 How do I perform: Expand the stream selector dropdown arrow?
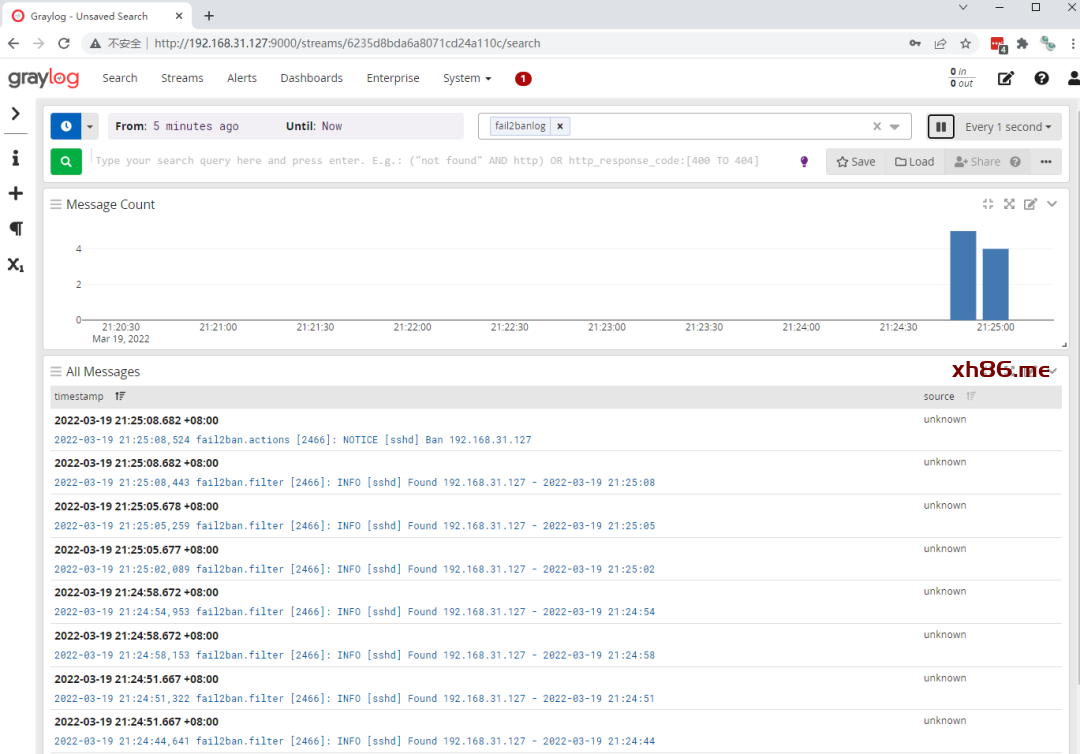tap(895, 127)
